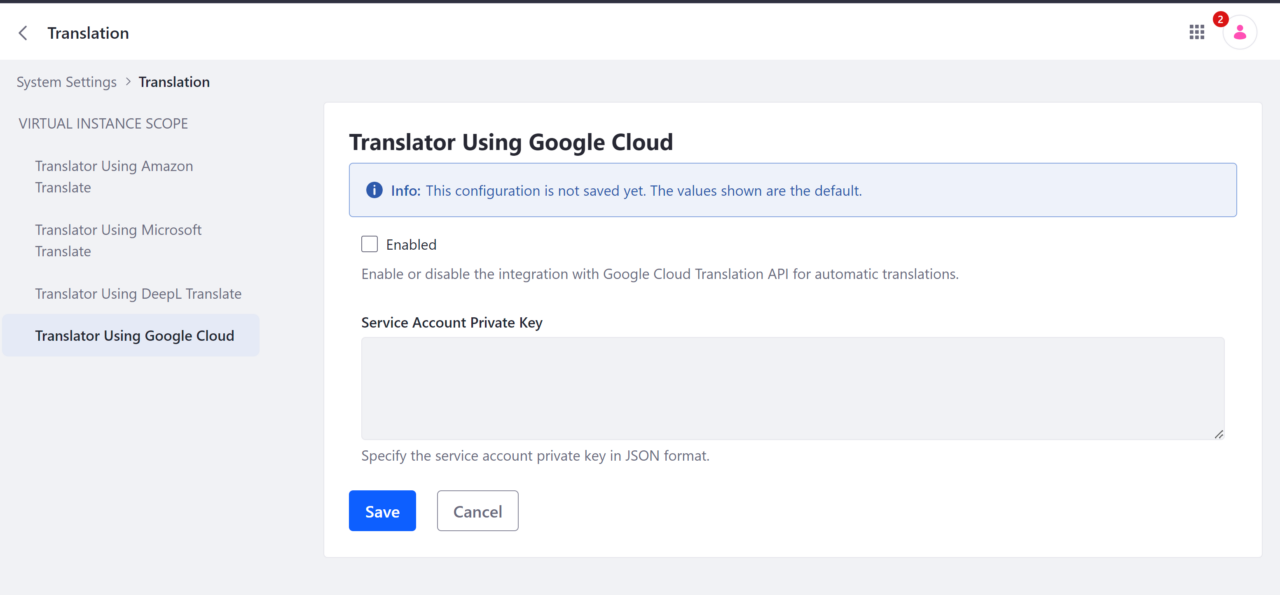Viewport: 1280px width, 595px height.
Task: Click the Enabled checkbox label text
Action: (411, 244)
